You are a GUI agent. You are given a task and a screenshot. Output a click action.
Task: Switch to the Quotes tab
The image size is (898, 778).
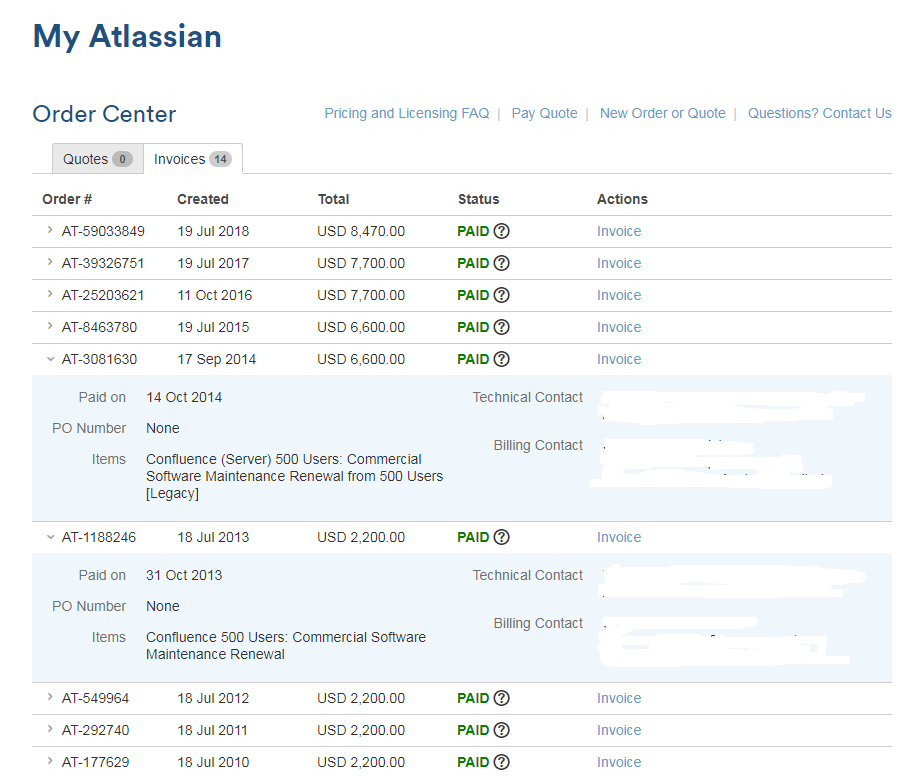tap(96, 158)
